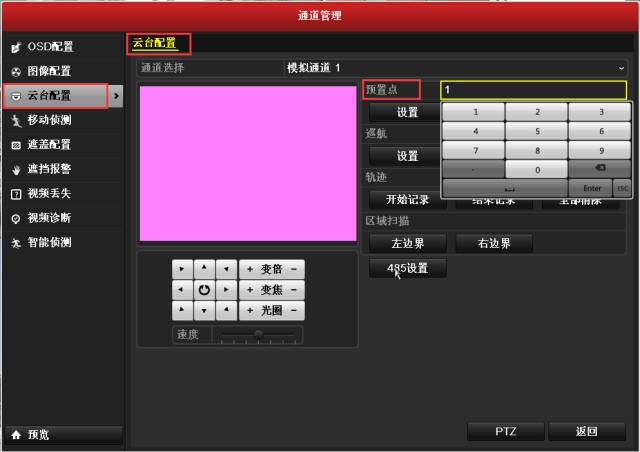
Task: Click the 左边界 button
Action: [407, 243]
